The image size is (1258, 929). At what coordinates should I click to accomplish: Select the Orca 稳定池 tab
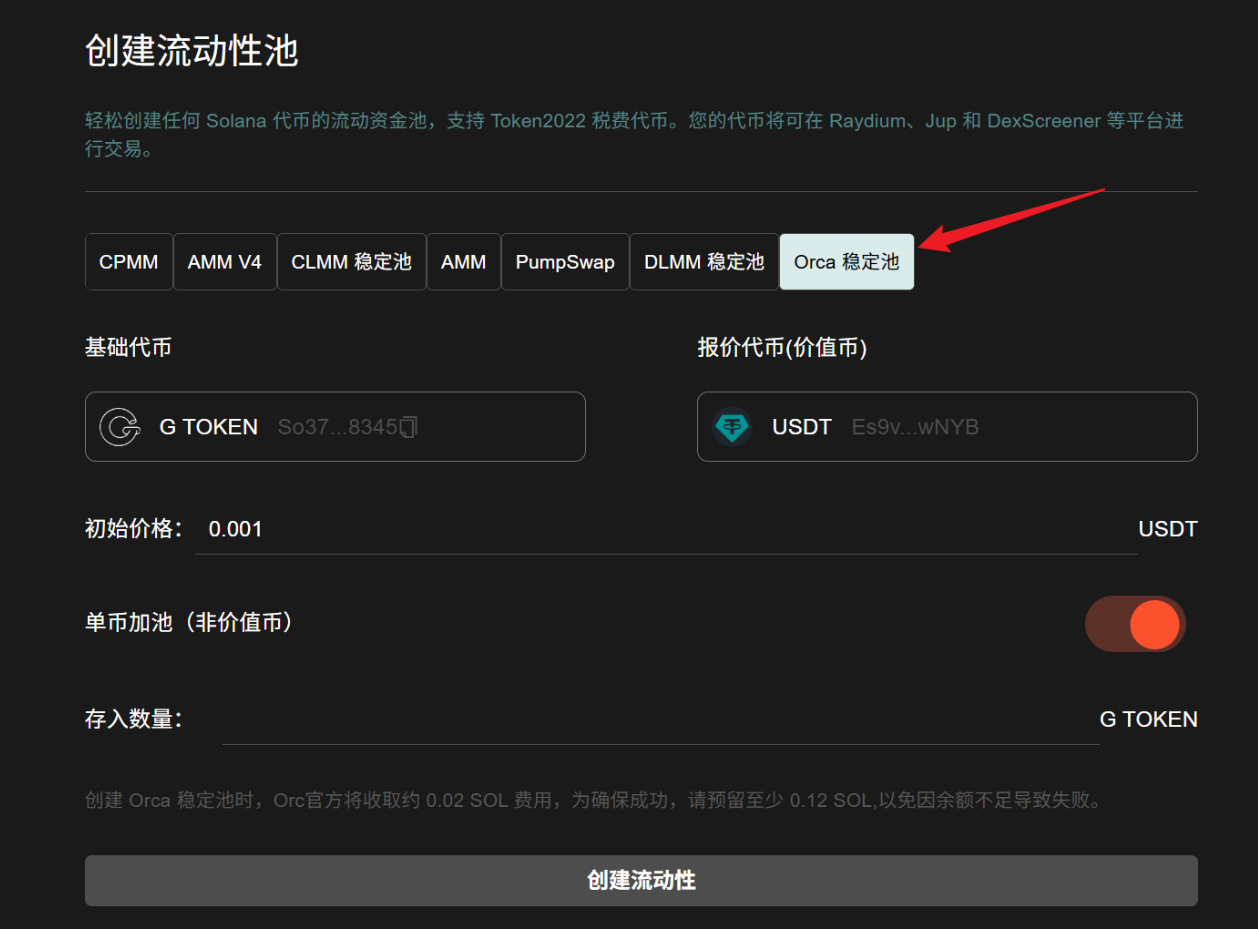click(x=846, y=262)
